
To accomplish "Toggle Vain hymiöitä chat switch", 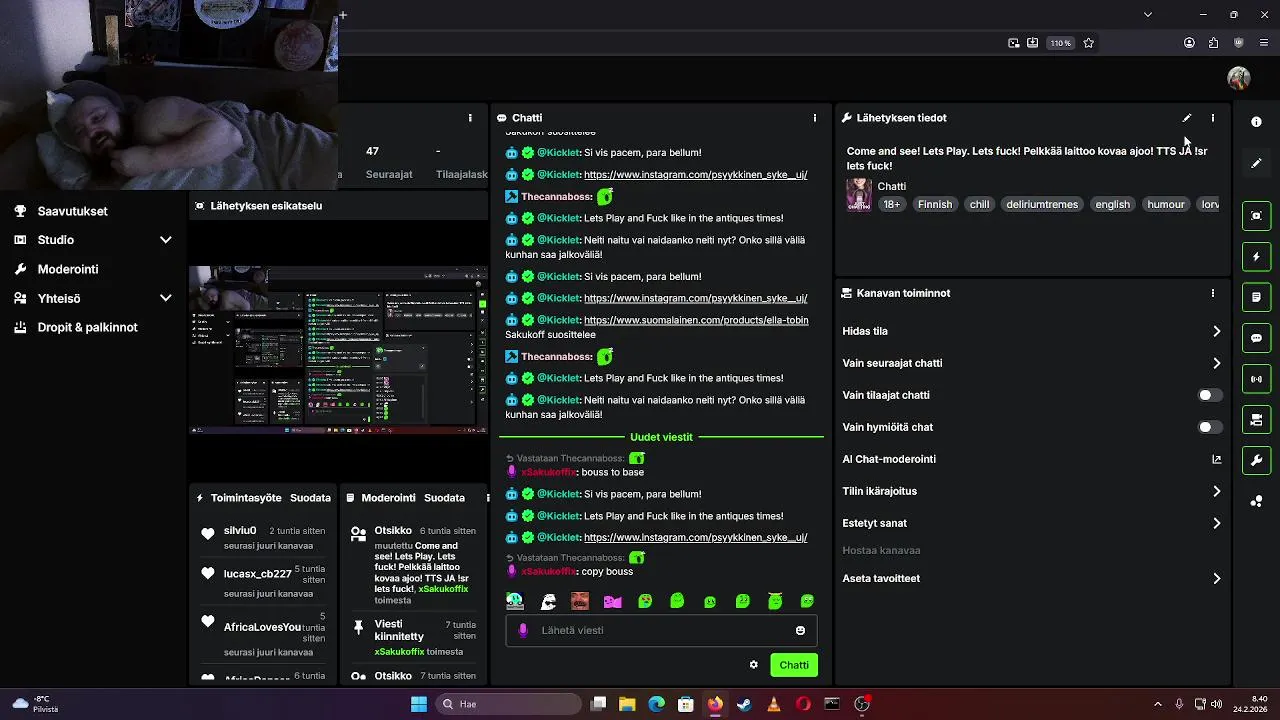I will pos(1210,427).
